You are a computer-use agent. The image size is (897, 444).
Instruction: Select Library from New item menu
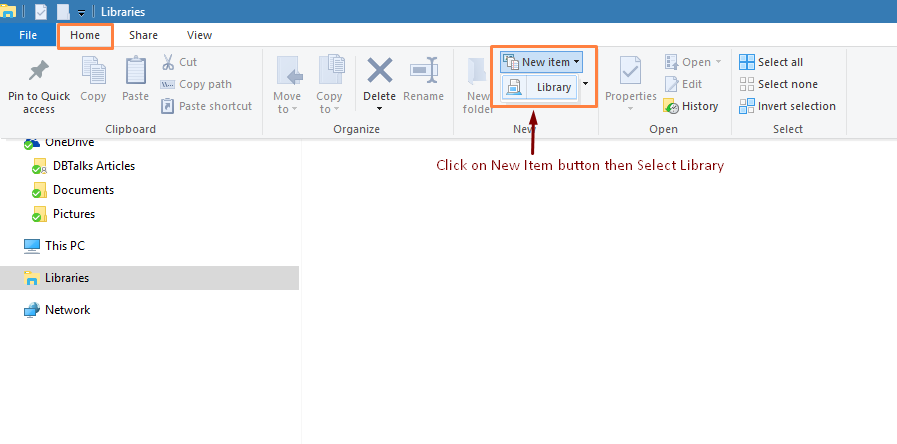click(539, 87)
